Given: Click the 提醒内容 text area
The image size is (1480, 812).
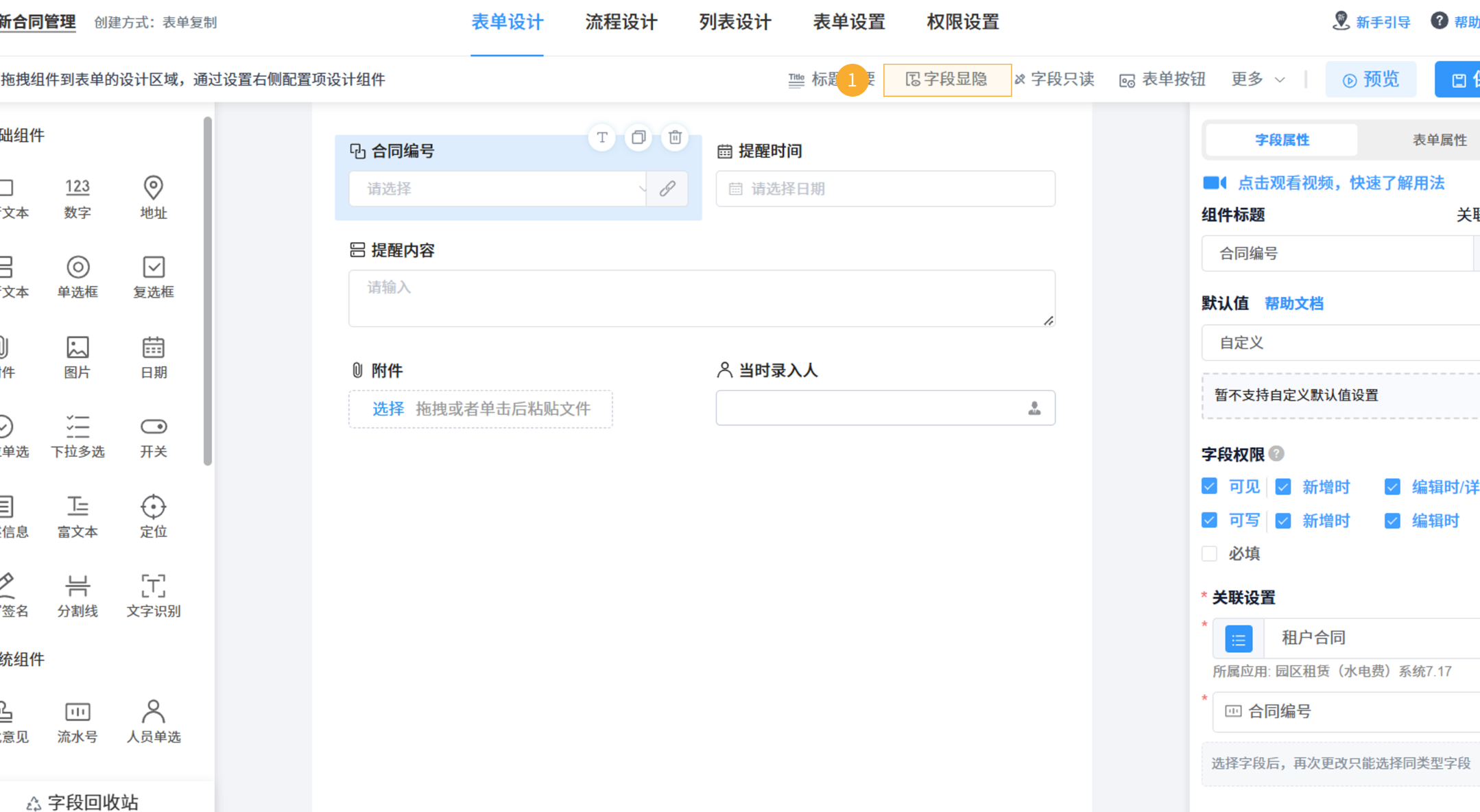Looking at the screenshot, I should pyautogui.click(x=702, y=298).
